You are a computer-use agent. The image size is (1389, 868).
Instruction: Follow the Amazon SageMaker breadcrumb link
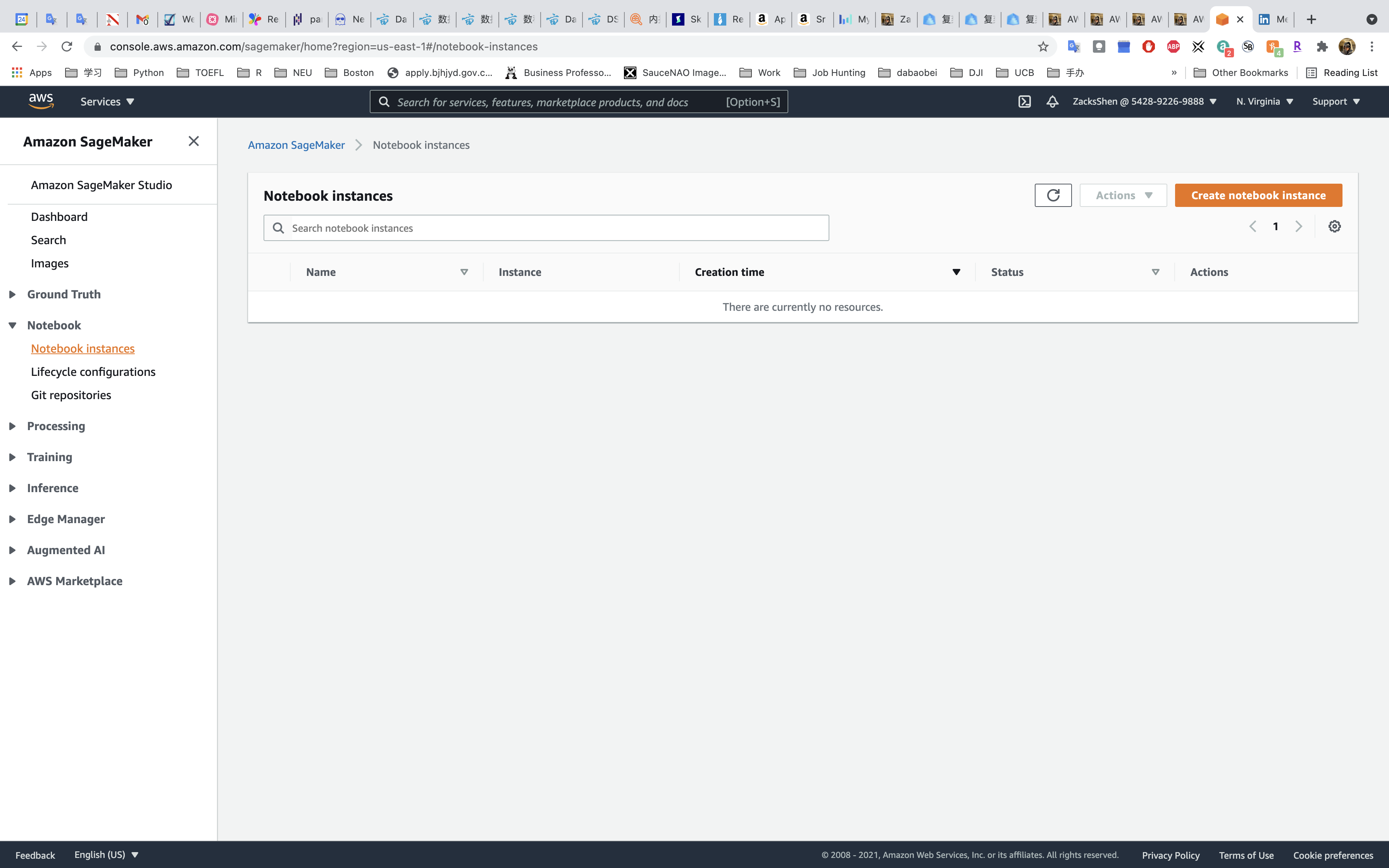coord(296,145)
